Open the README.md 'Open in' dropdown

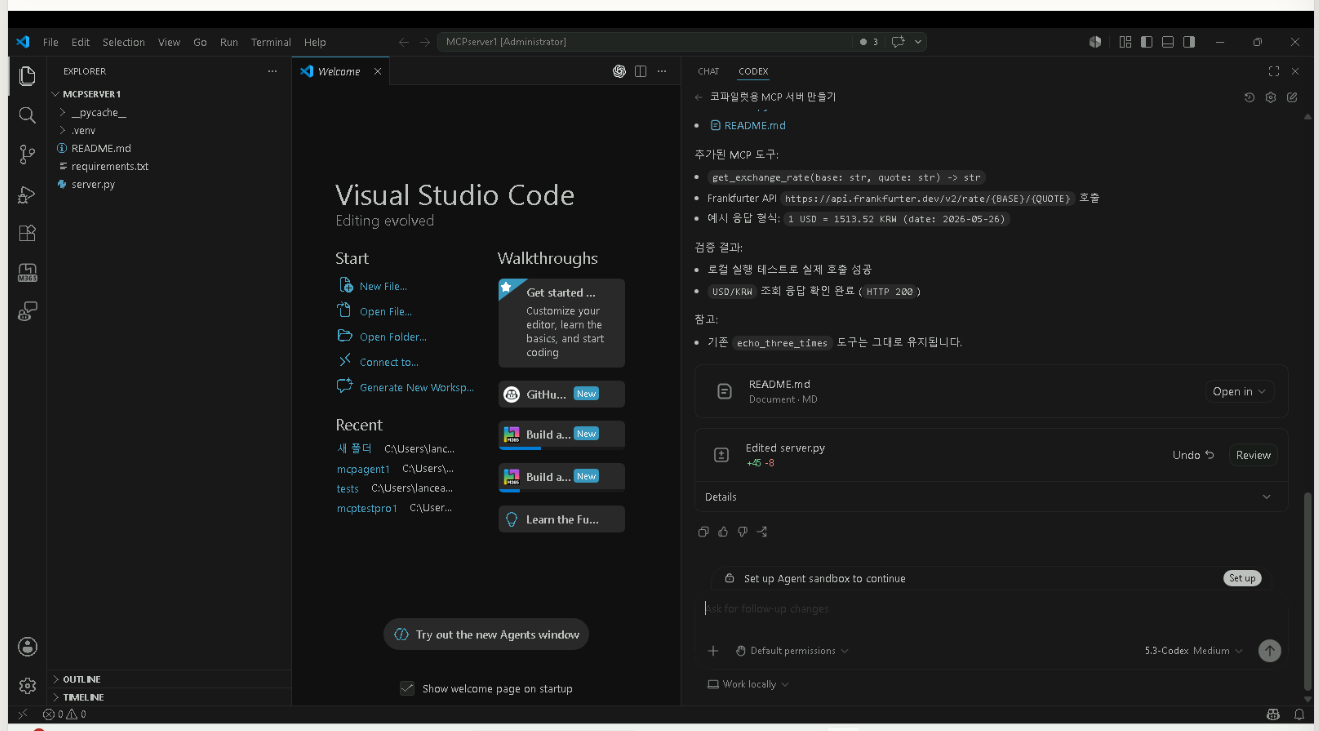[x=1239, y=392]
